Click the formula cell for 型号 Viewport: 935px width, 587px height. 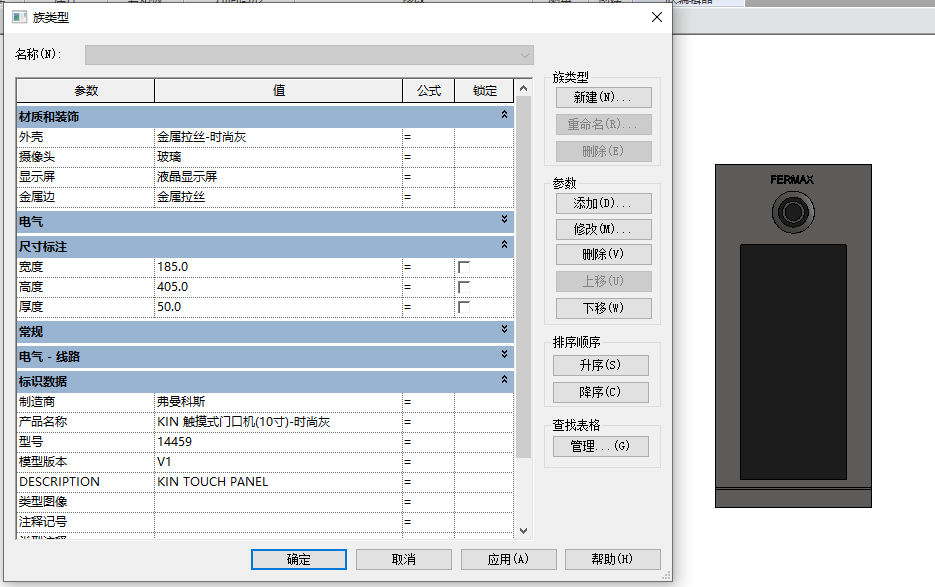point(429,442)
